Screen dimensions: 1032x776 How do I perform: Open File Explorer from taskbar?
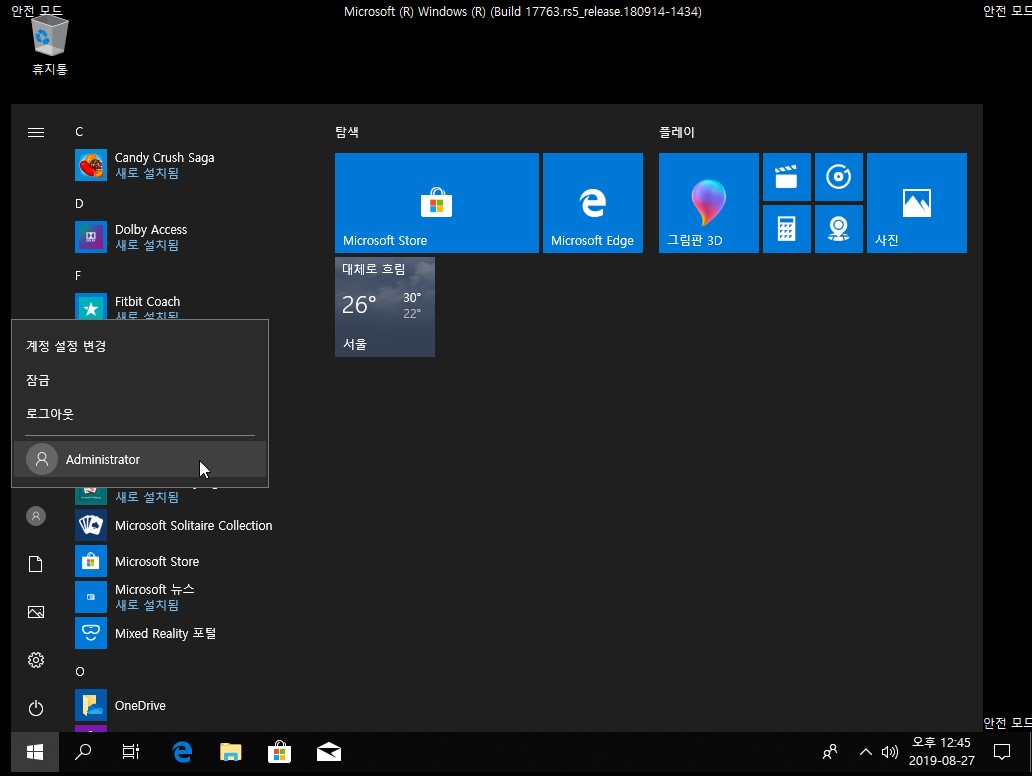coord(230,752)
